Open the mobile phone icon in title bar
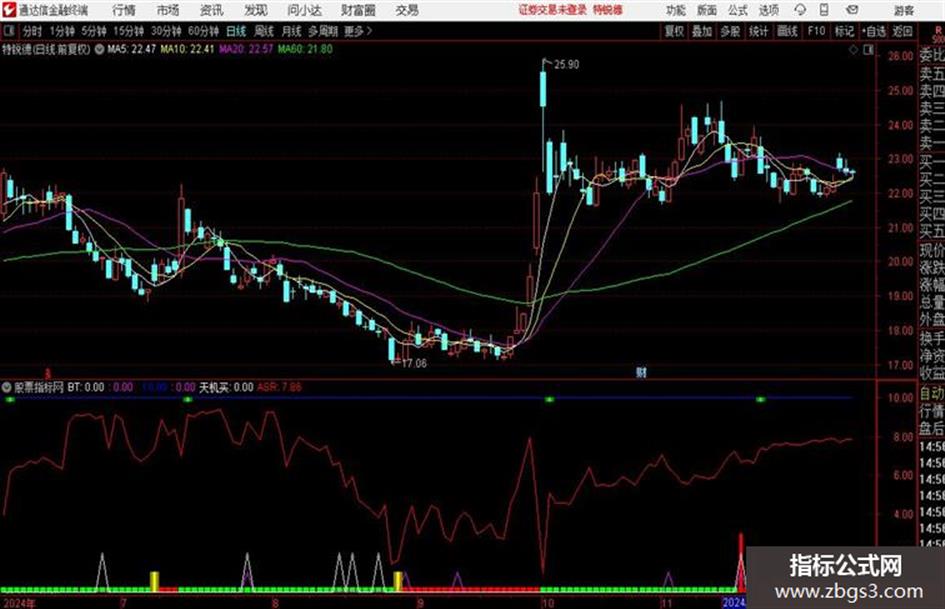 pyautogui.click(x=824, y=10)
